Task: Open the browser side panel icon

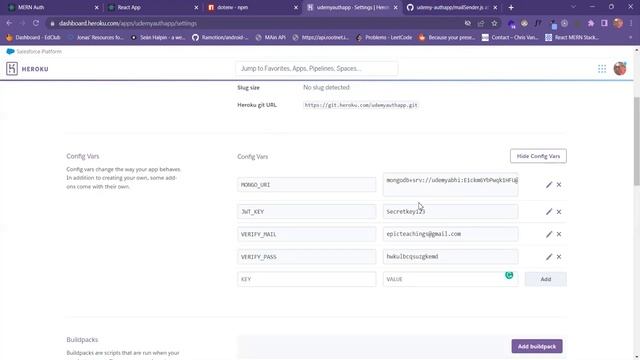Action: click(604, 23)
